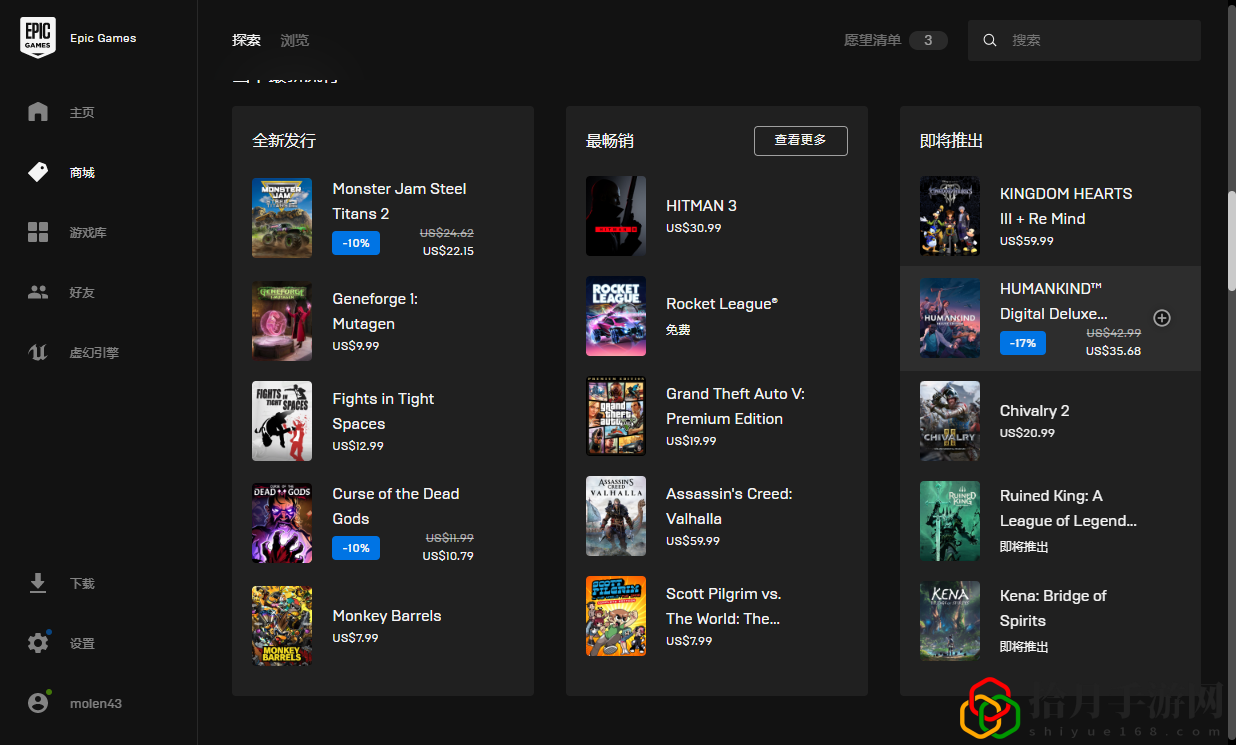The width and height of the screenshot is (1236, 745).
Task: Open the 主页 home icon in sidebar
Action: click(x=38, y=112)
